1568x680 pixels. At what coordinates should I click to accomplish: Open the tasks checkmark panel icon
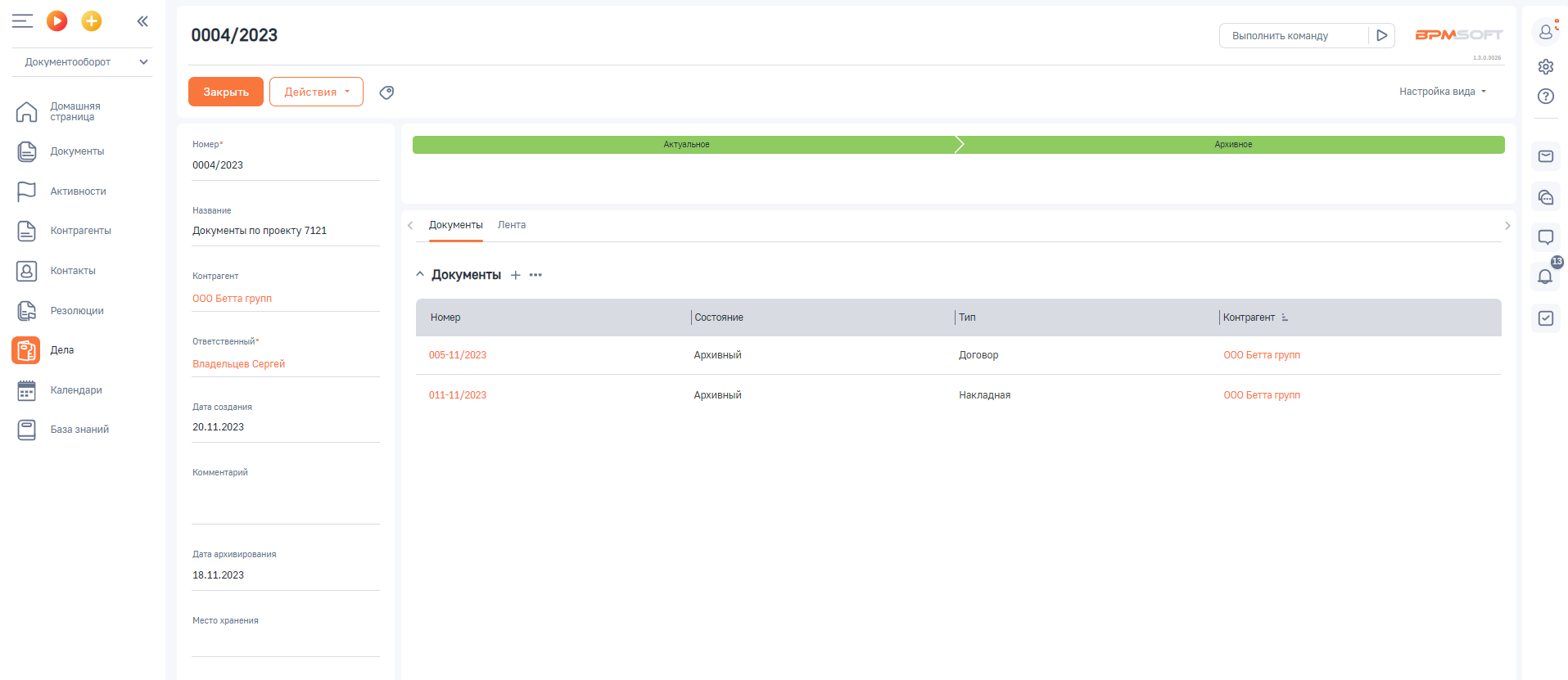click(x=1546, y=318)
